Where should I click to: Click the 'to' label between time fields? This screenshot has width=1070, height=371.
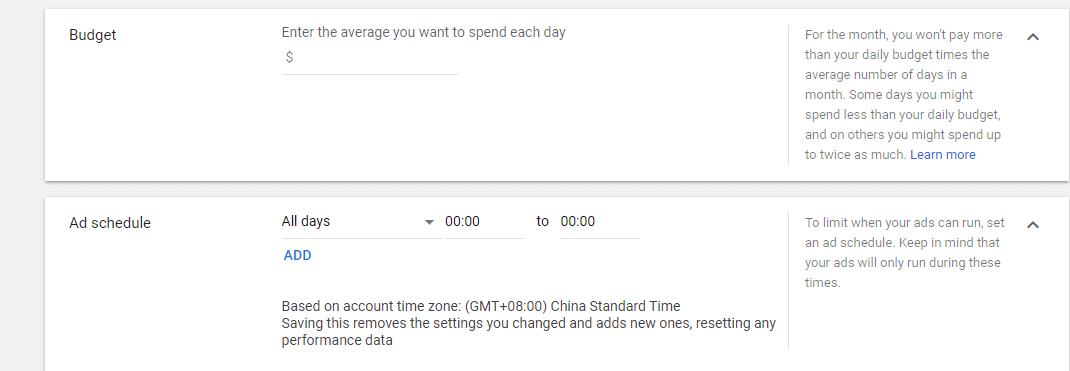pyautogui.click(x=543, y=221)
